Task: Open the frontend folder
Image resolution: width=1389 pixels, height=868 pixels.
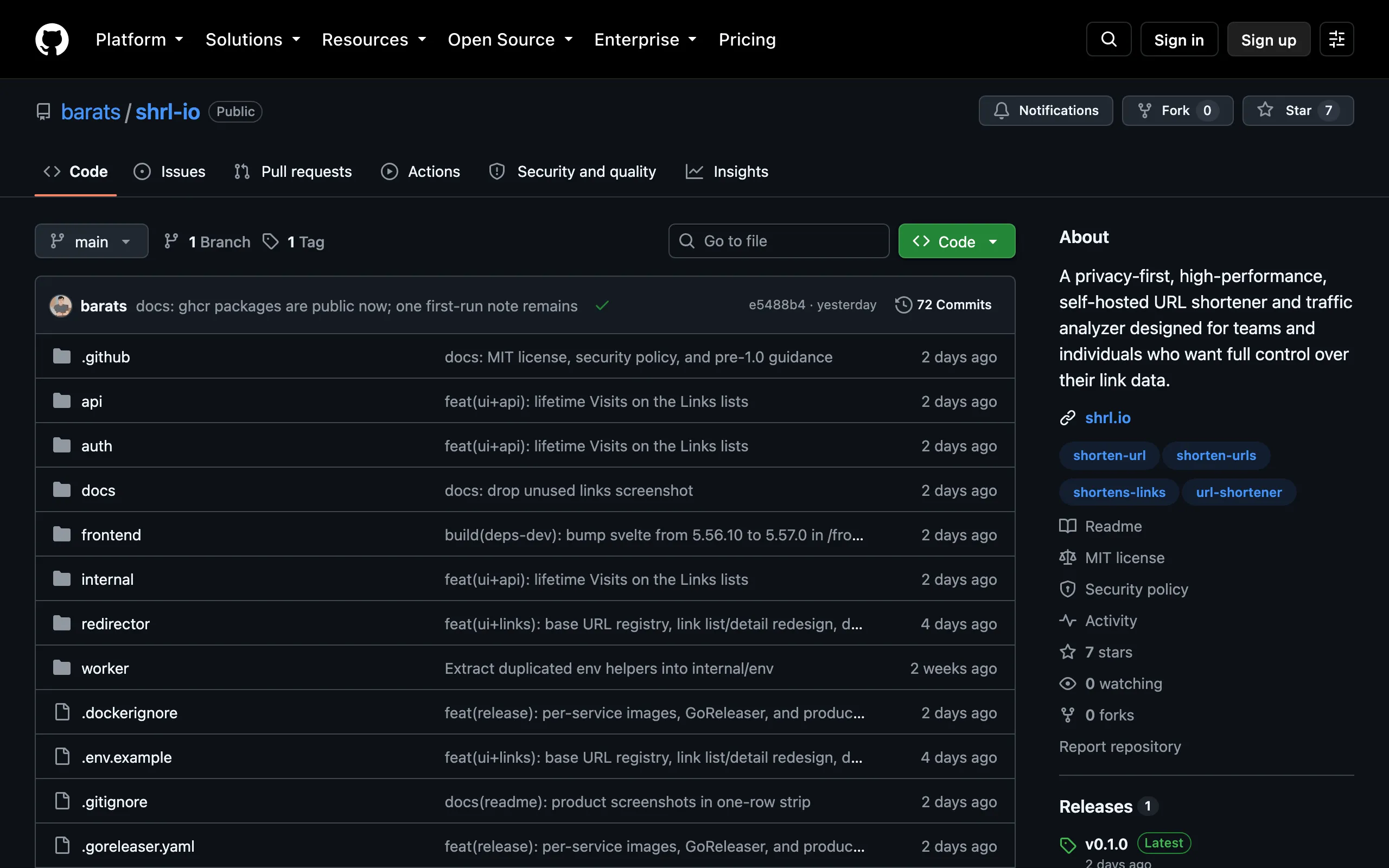Action: pos(111,534)
